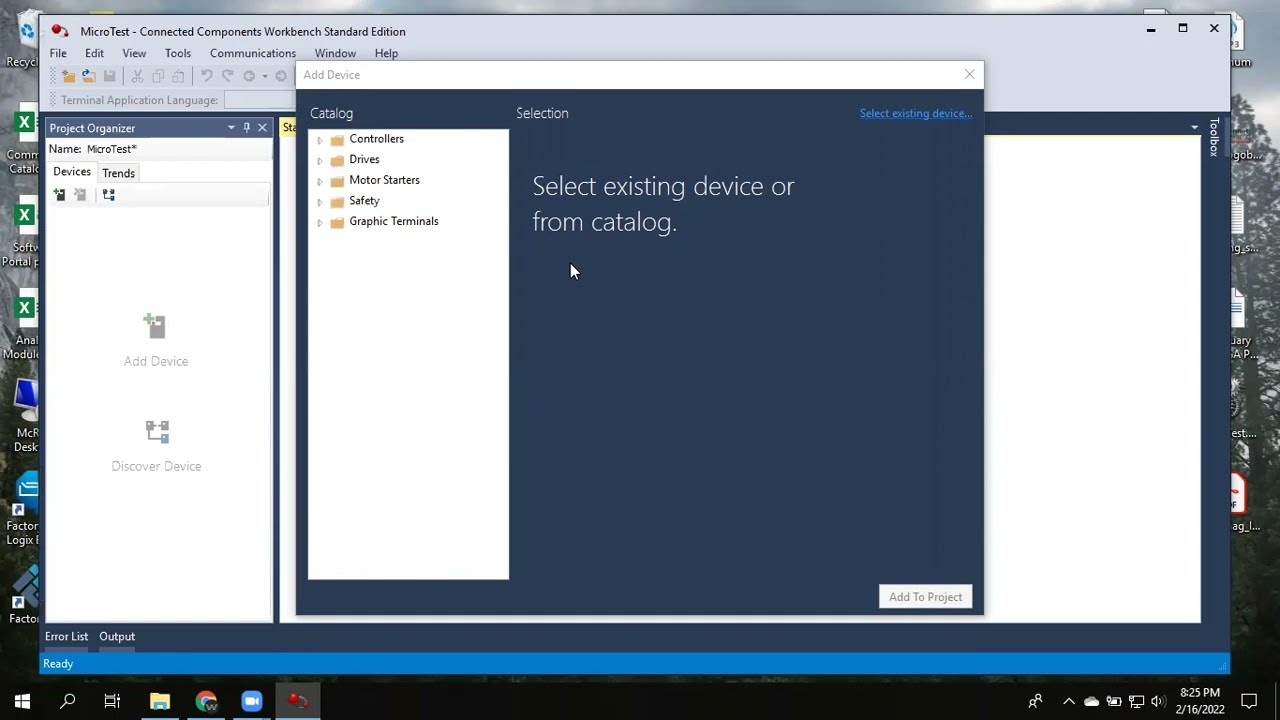Switch to the Trends tab
Viewport: 1280px width, 720px height.
click(x=118, y=173)
